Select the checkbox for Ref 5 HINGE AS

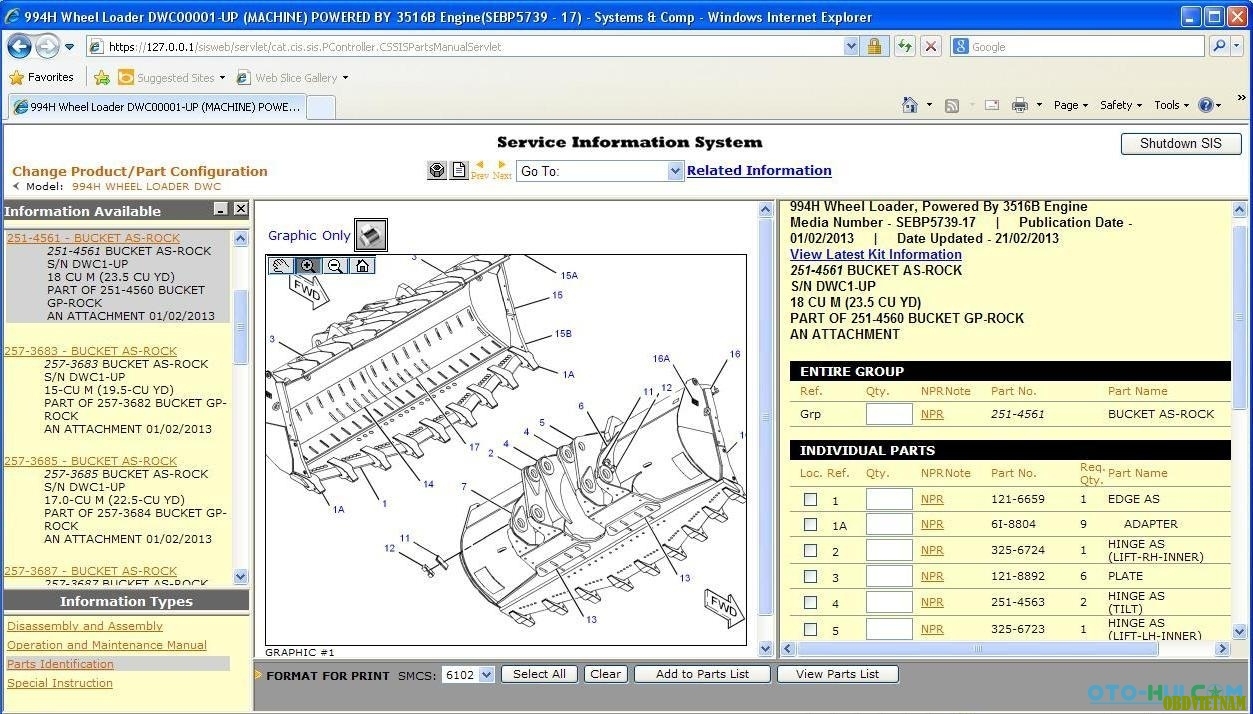point(810,629)
